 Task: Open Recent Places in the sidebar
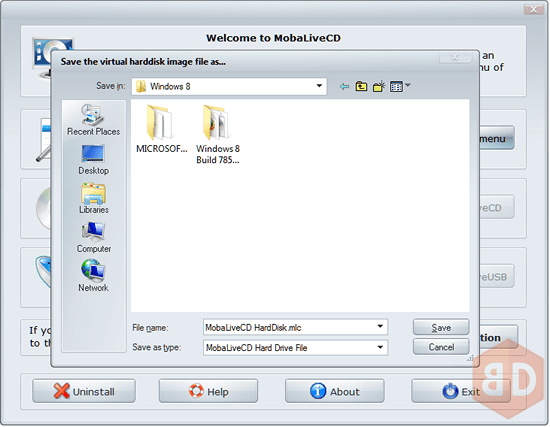pyautogui.click(x=93, y=119)
